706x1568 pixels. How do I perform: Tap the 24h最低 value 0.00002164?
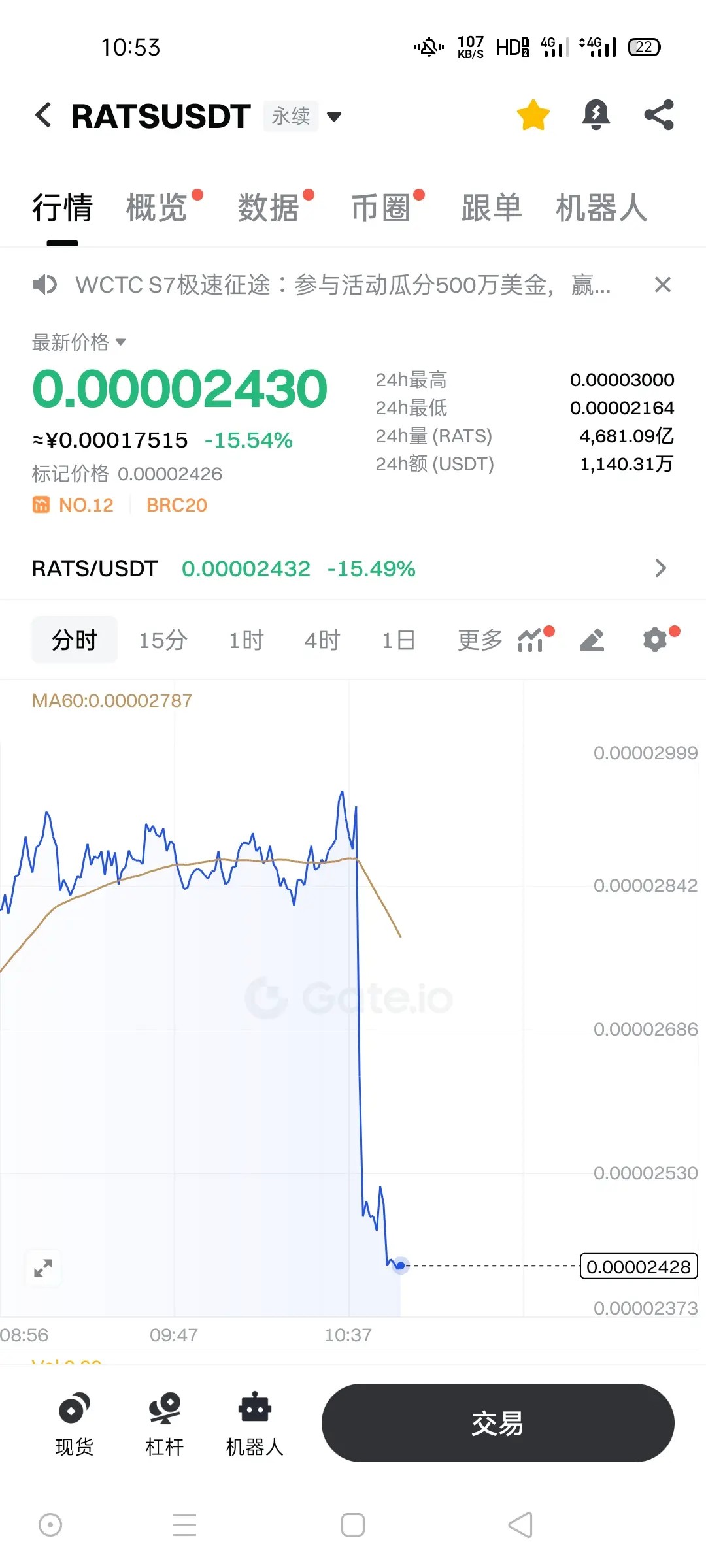pos(622,408)
